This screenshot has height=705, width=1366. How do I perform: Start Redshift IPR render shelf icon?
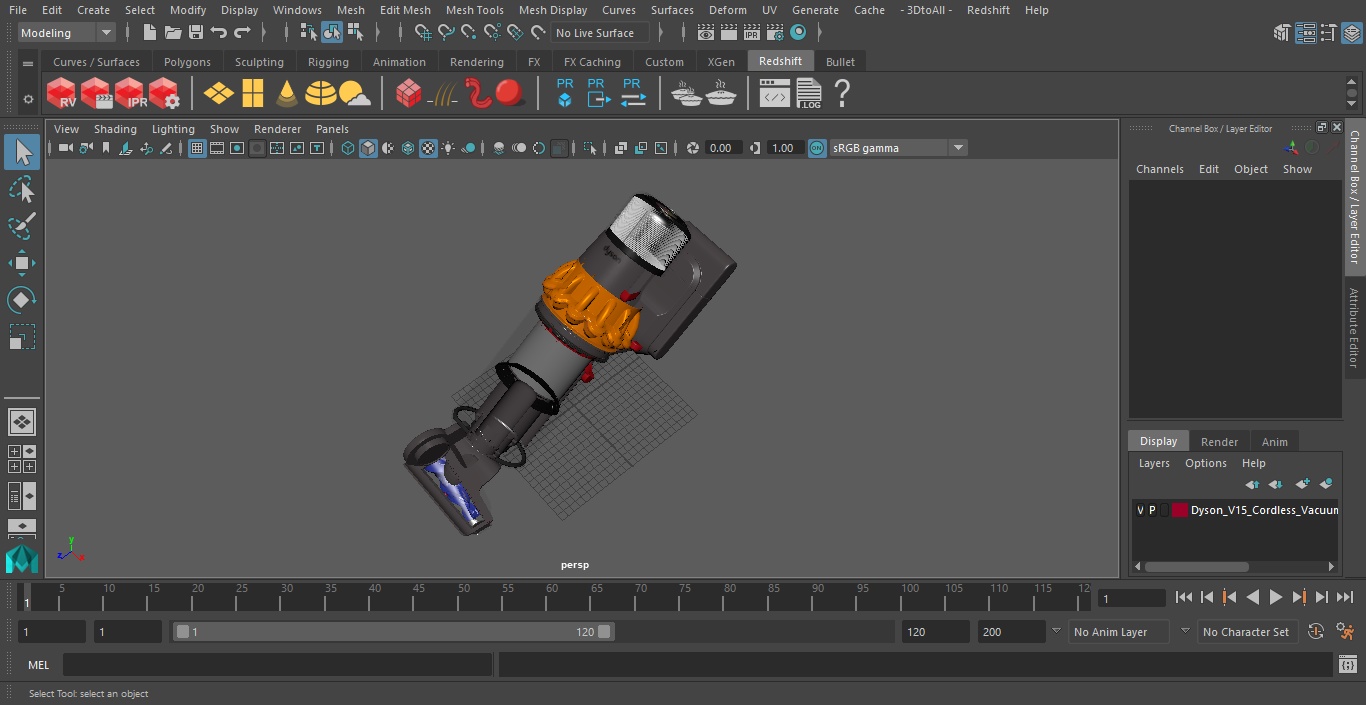pyautogui.click(x=130, y=94)
